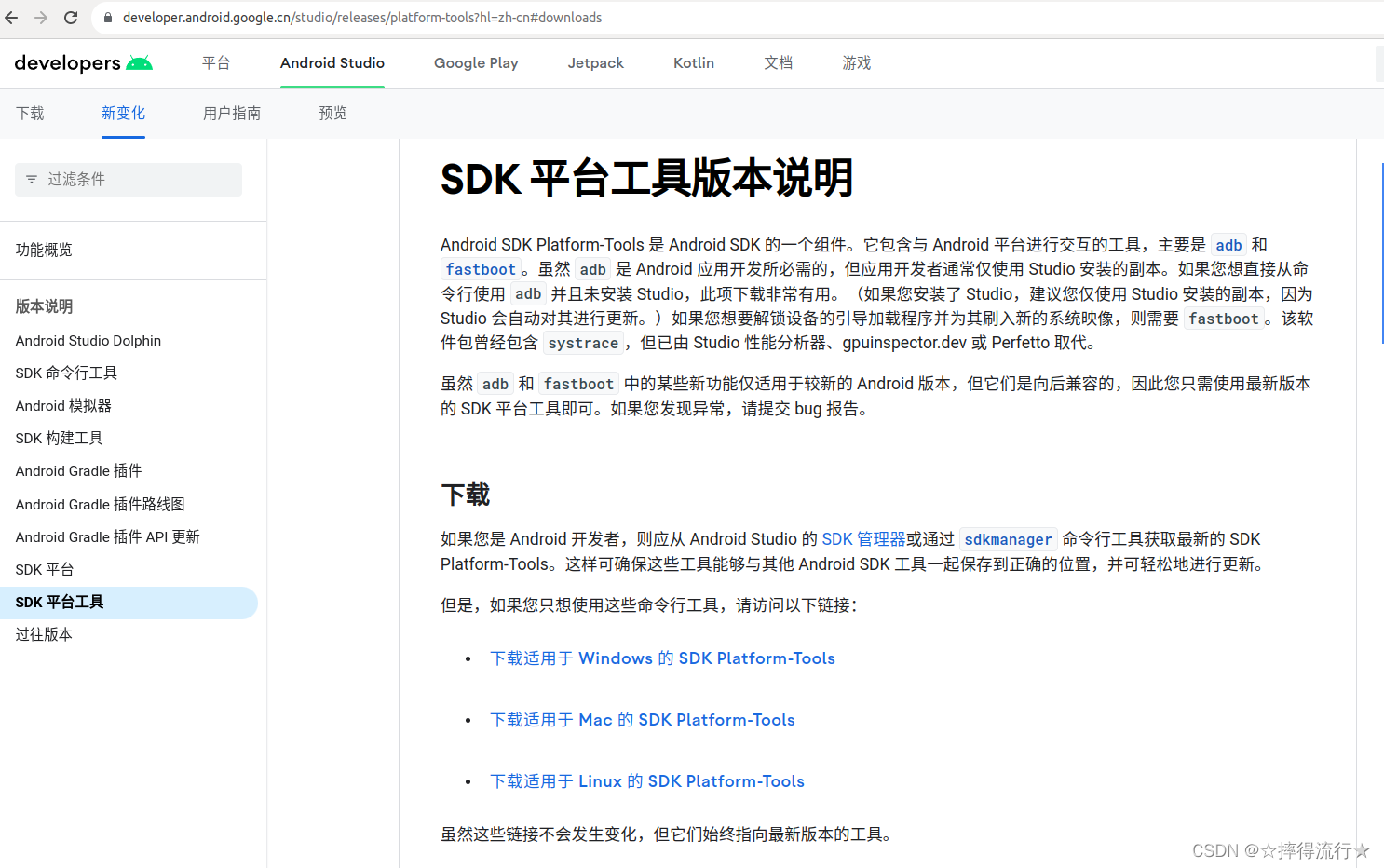Click the sdkmanager code link

(1008, 540)
